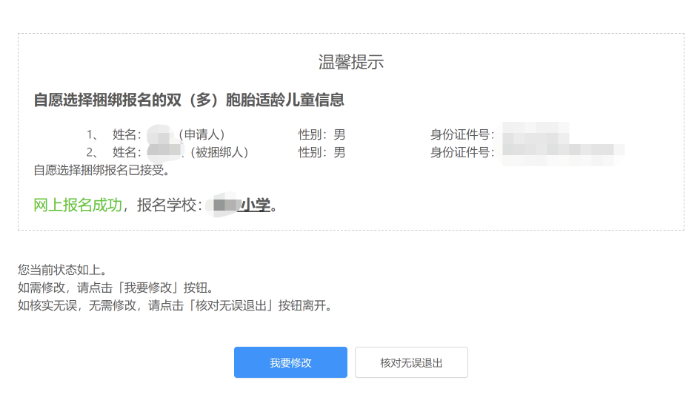The width and height of the screenshot is (695, 400).
Task: Click 性别：男 in the 被捆绑人 row
Action: coord(321,152)
